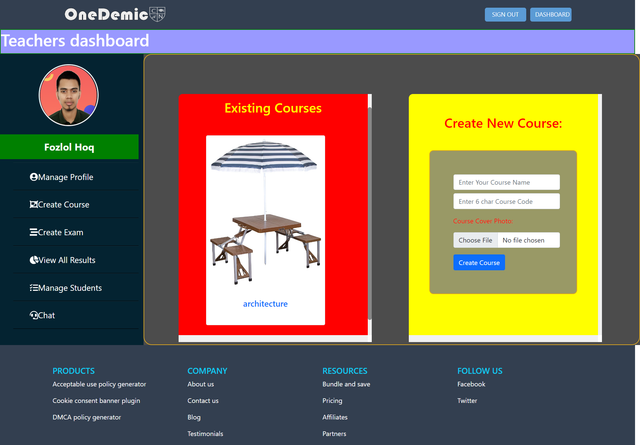640x445 pixels.
Task: Focus the Enter Your Course Name field
Action: click(x=507, y=182)
